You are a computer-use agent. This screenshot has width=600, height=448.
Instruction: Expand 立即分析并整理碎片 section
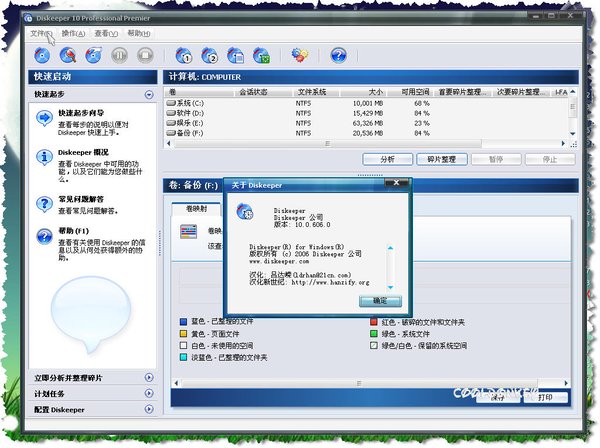tap(149, 378)
